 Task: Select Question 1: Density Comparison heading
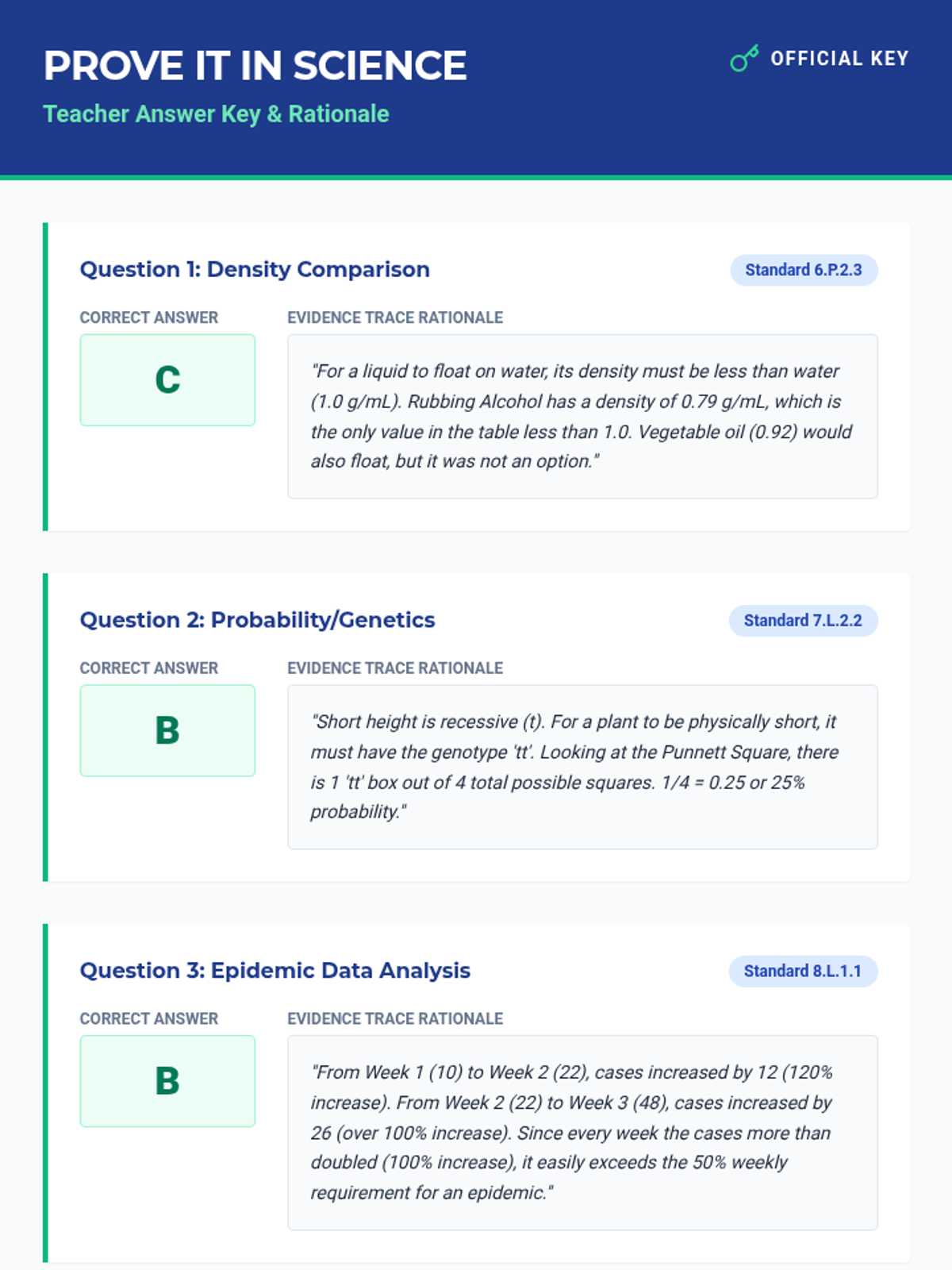pyautogui.click(x=255, y=270)
